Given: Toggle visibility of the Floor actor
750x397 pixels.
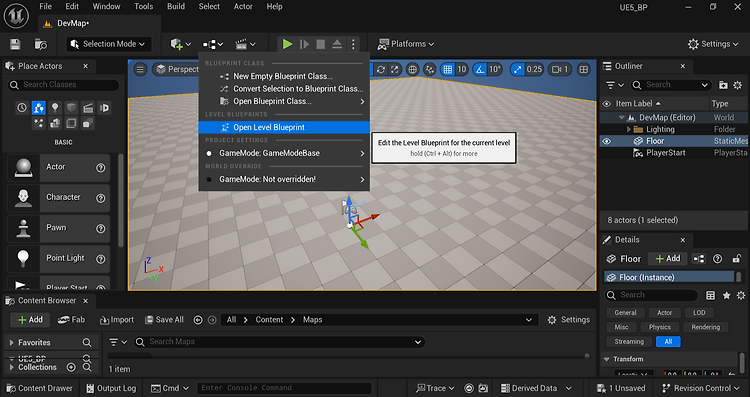Looking at the screenshot, I should click(x=607, y=141).
